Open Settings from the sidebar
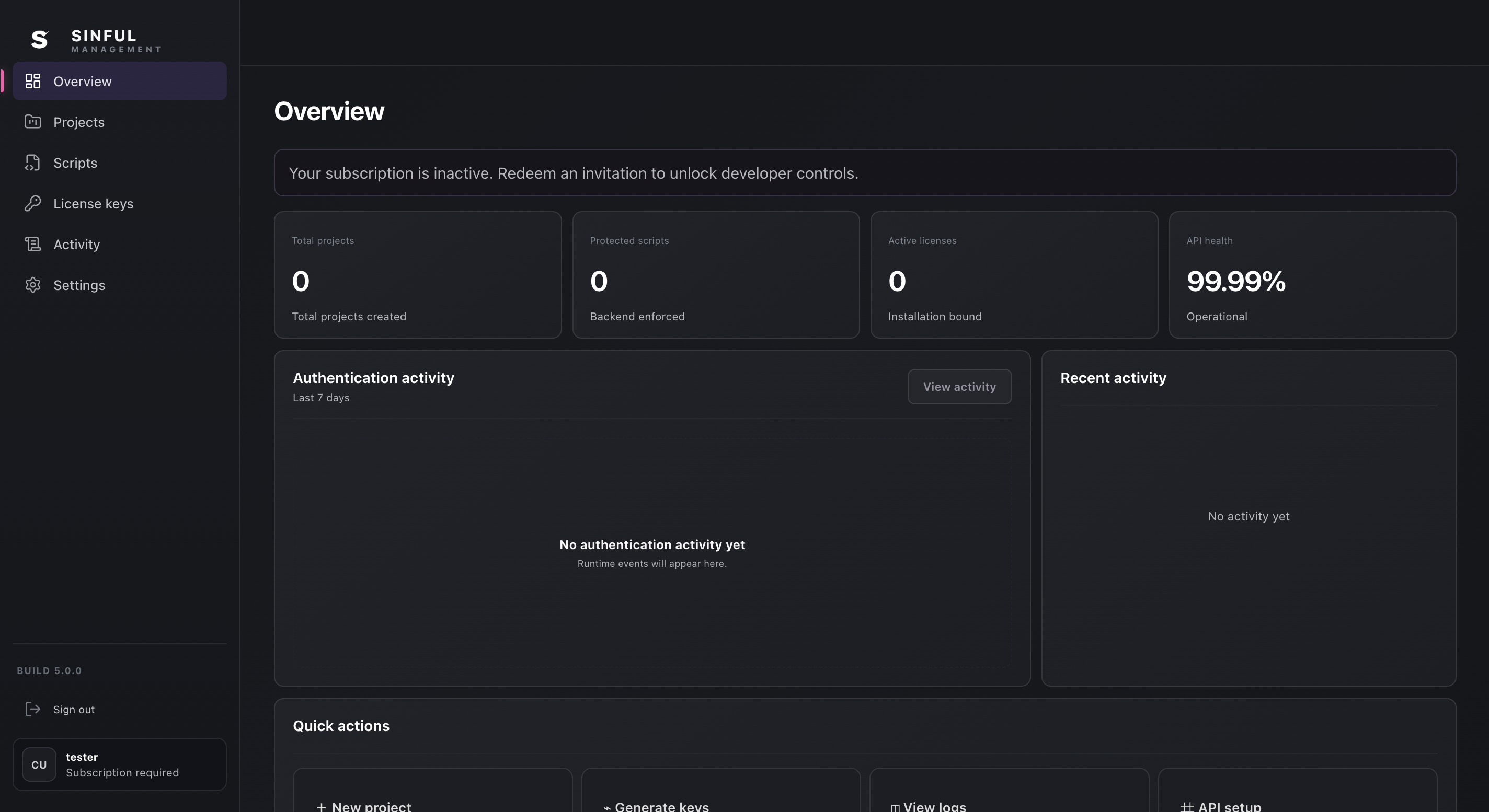 [x=120, y=285]
